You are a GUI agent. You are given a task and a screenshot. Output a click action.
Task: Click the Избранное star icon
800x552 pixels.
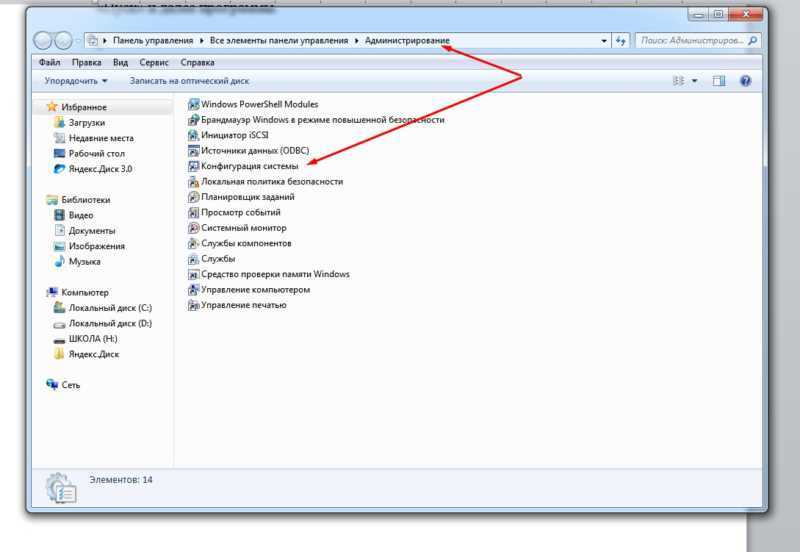pyautogui.click(x=52, y=107)
